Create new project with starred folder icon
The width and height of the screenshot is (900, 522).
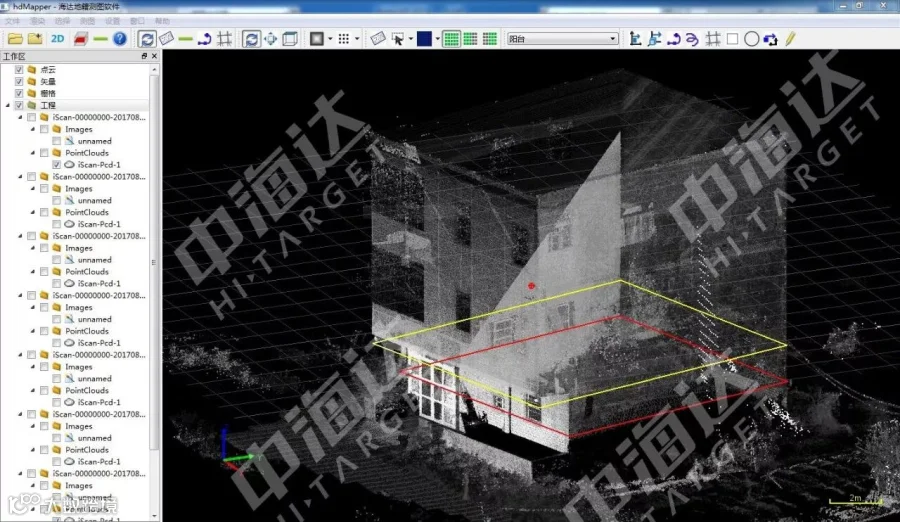click(35, 39)
